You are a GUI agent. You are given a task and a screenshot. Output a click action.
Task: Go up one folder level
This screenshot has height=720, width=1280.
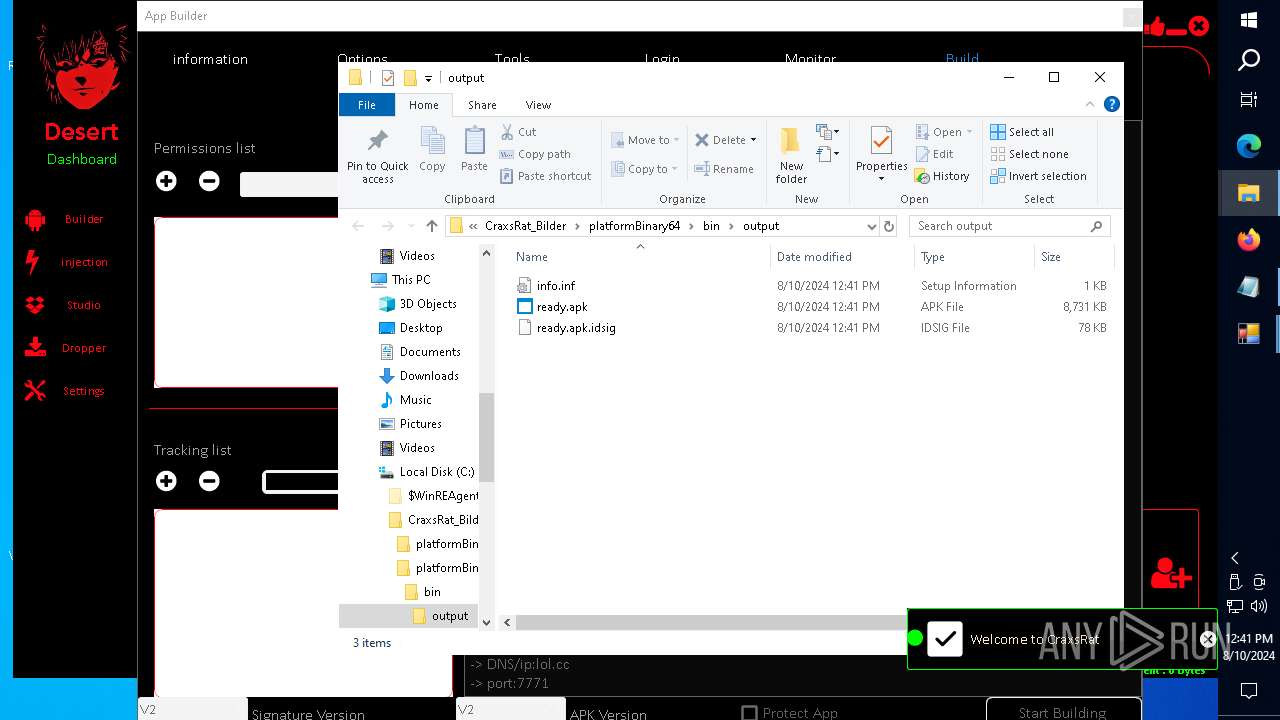(432, 226)
